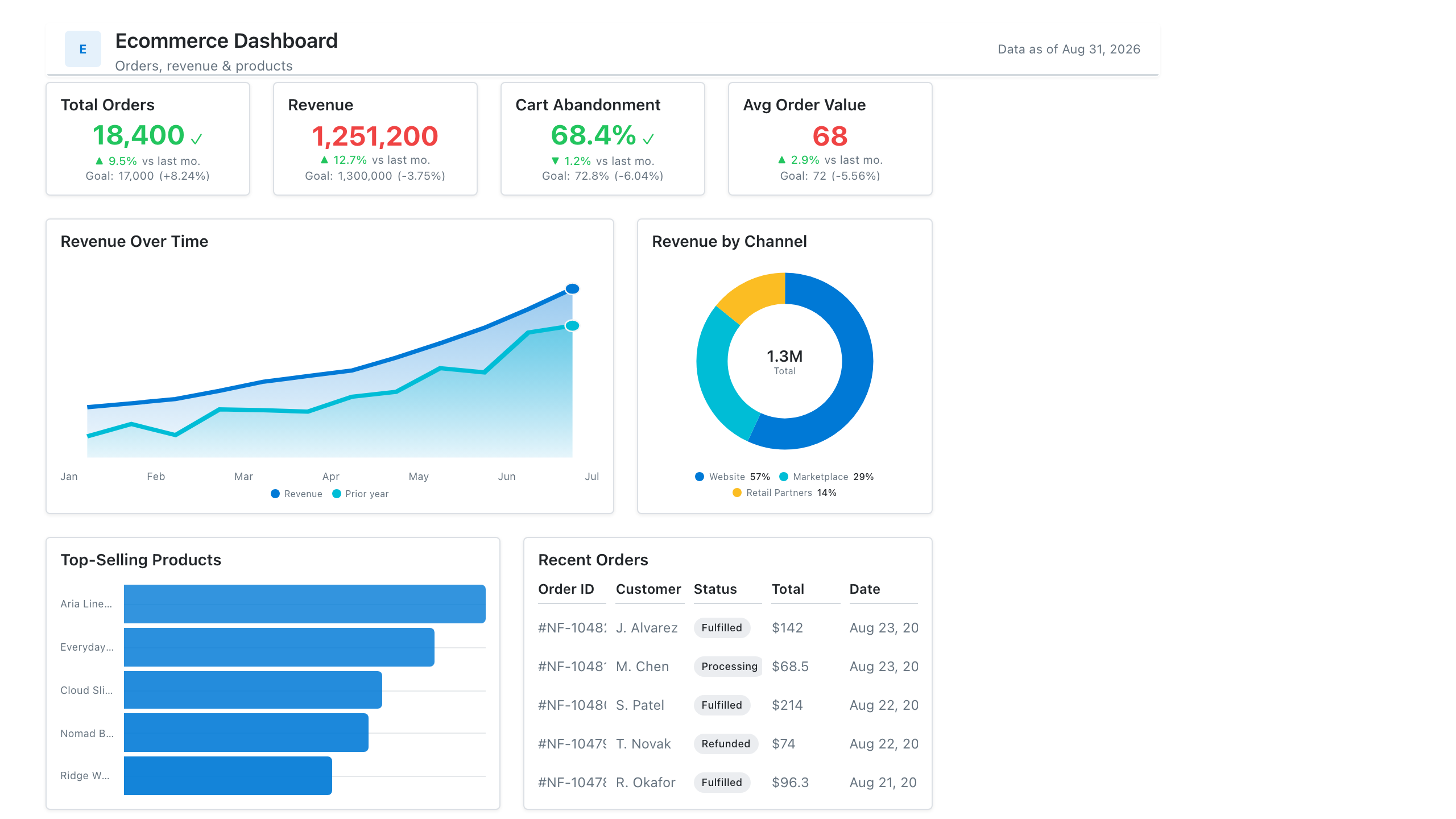
Task: Click the $96.3 order total
Action: click(x=790, y=783)
